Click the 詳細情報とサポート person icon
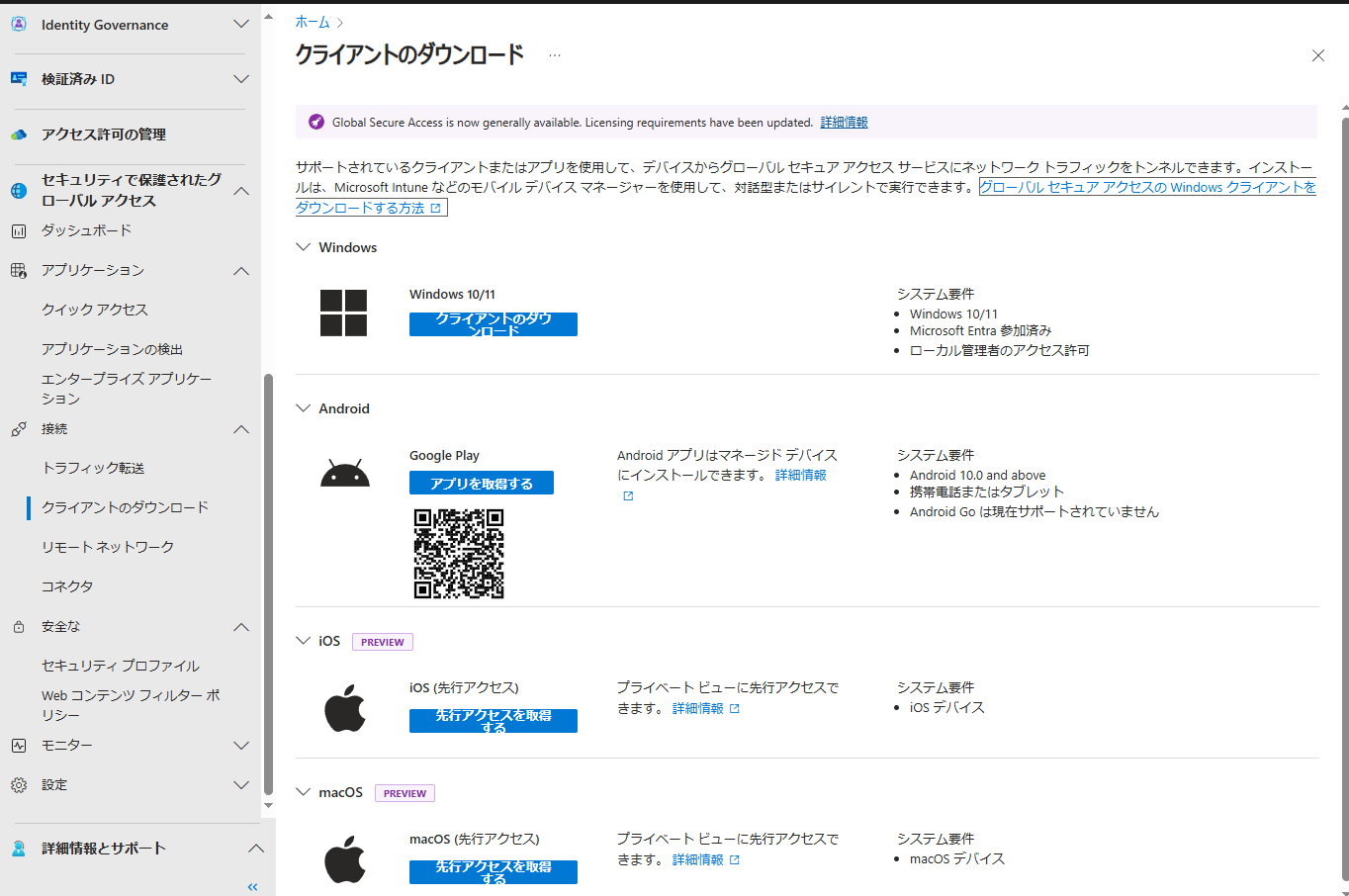This screenshot has height=896, width=1349. point(19,849)
